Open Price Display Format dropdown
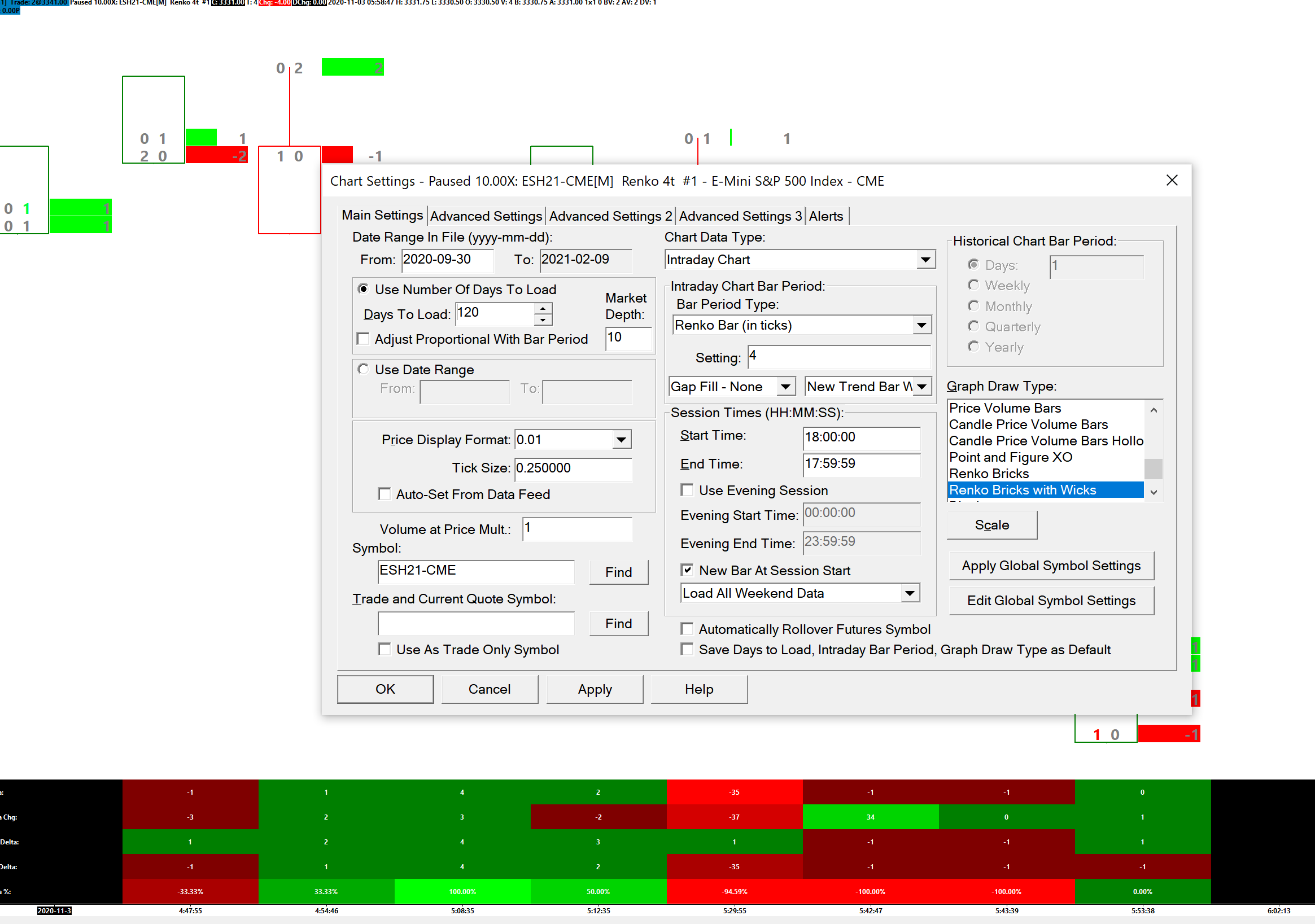This screenshot has width=1315, height=924. click(621, 440)
